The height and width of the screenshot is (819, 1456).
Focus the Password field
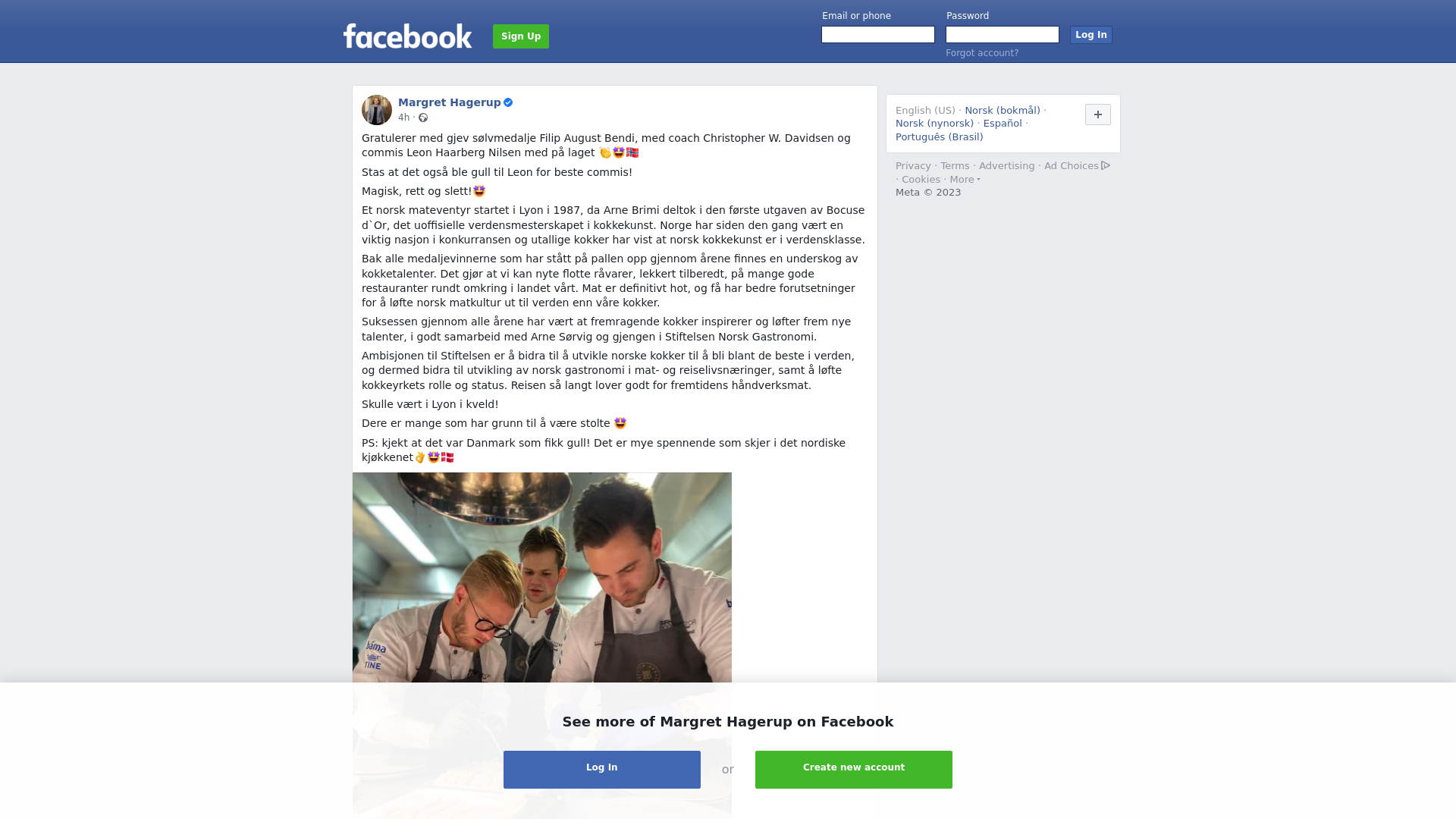pos(1003,35)
